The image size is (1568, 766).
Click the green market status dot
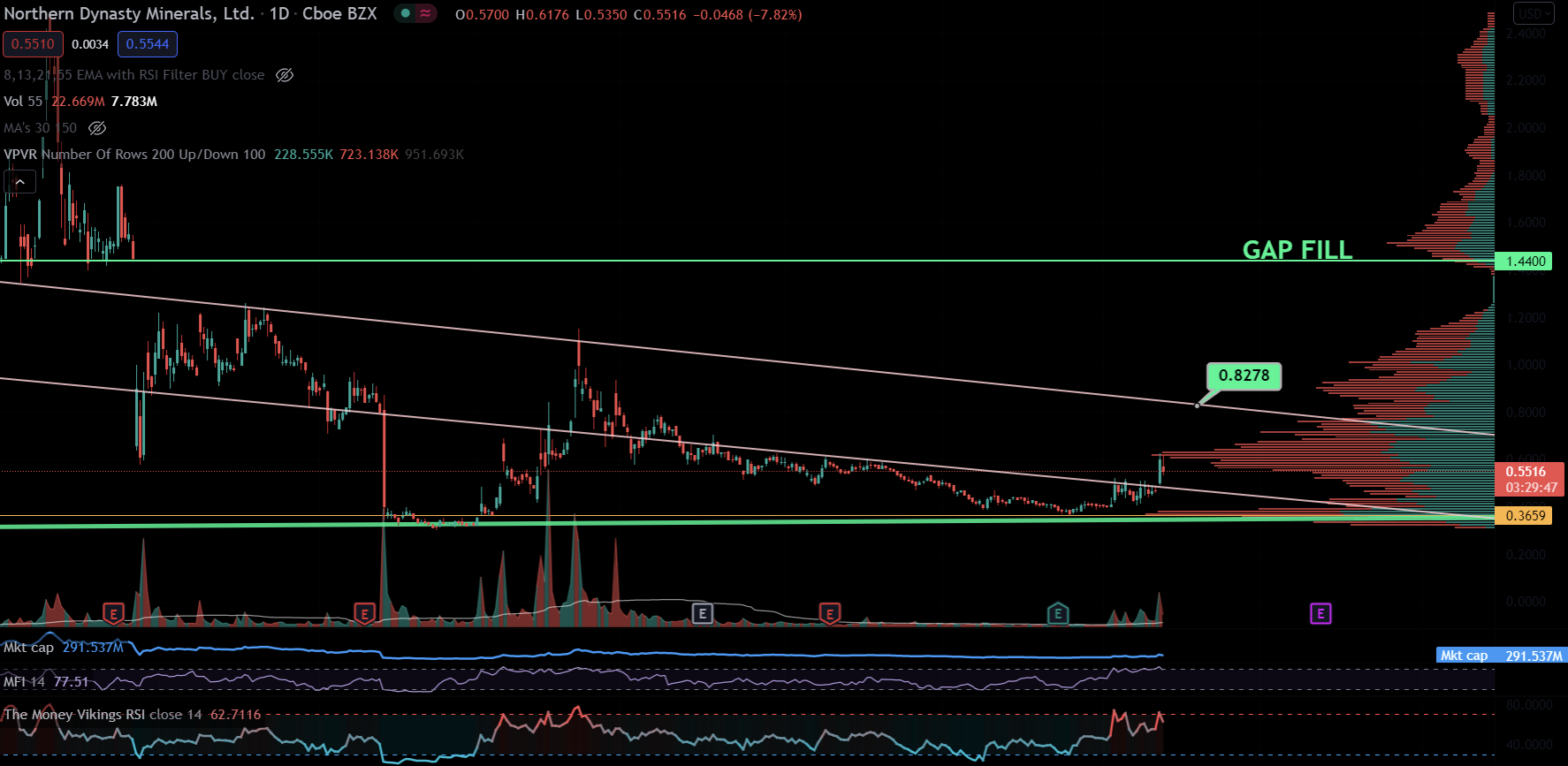pyautogui.click(x=405, y=14)
